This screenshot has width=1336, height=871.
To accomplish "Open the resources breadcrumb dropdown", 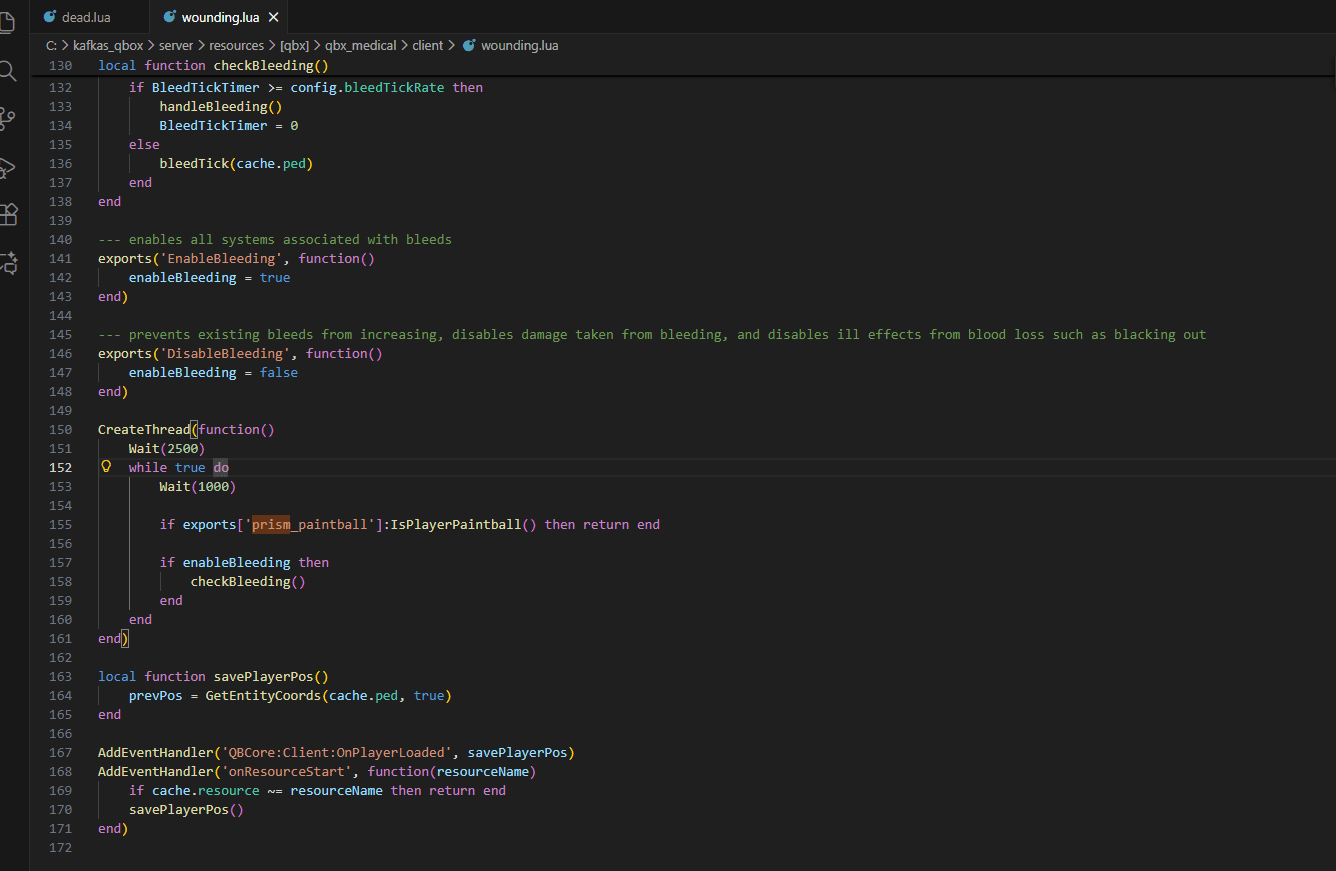I will pos(236,45).
